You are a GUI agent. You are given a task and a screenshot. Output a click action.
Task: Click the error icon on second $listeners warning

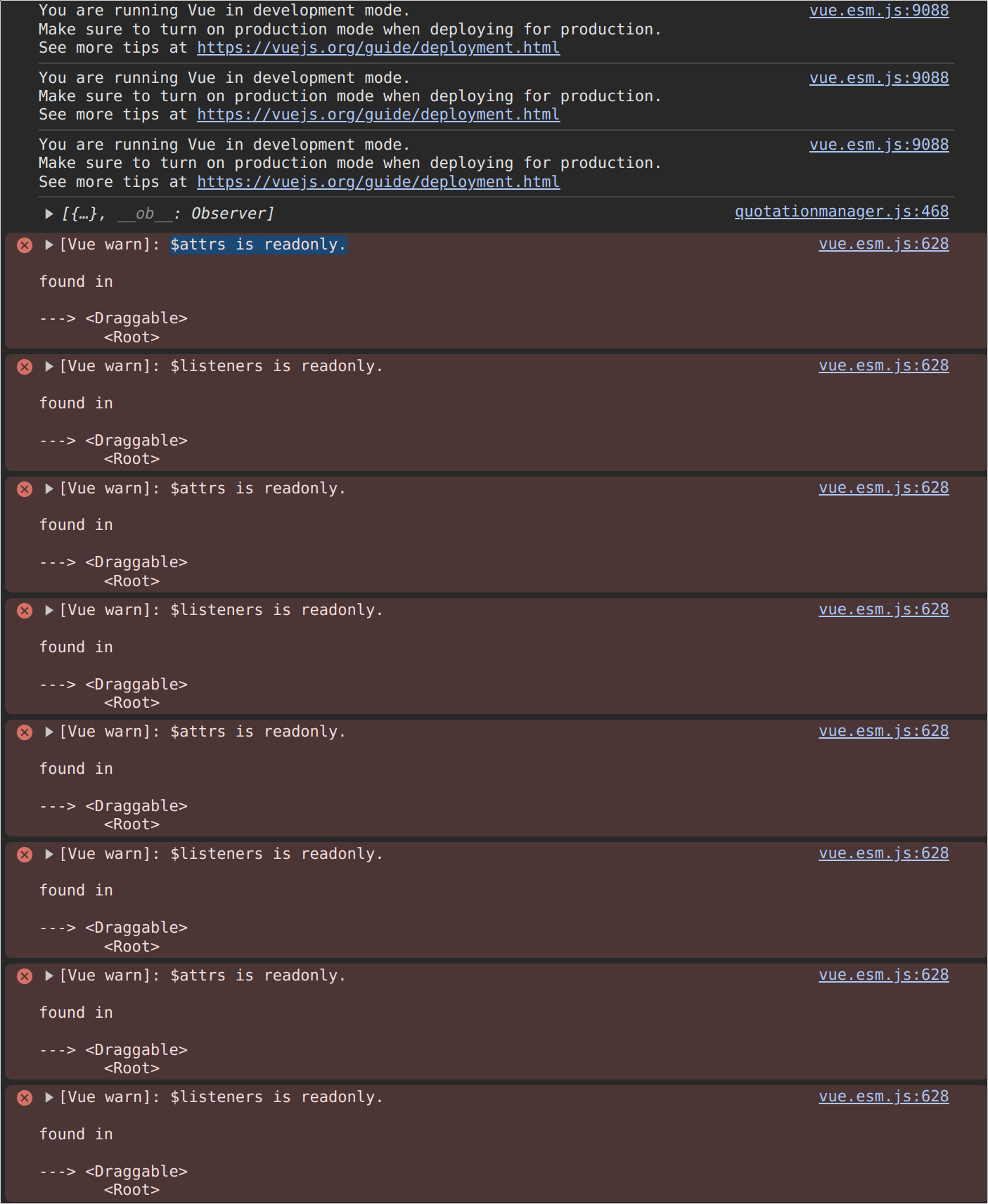(25, 611)
